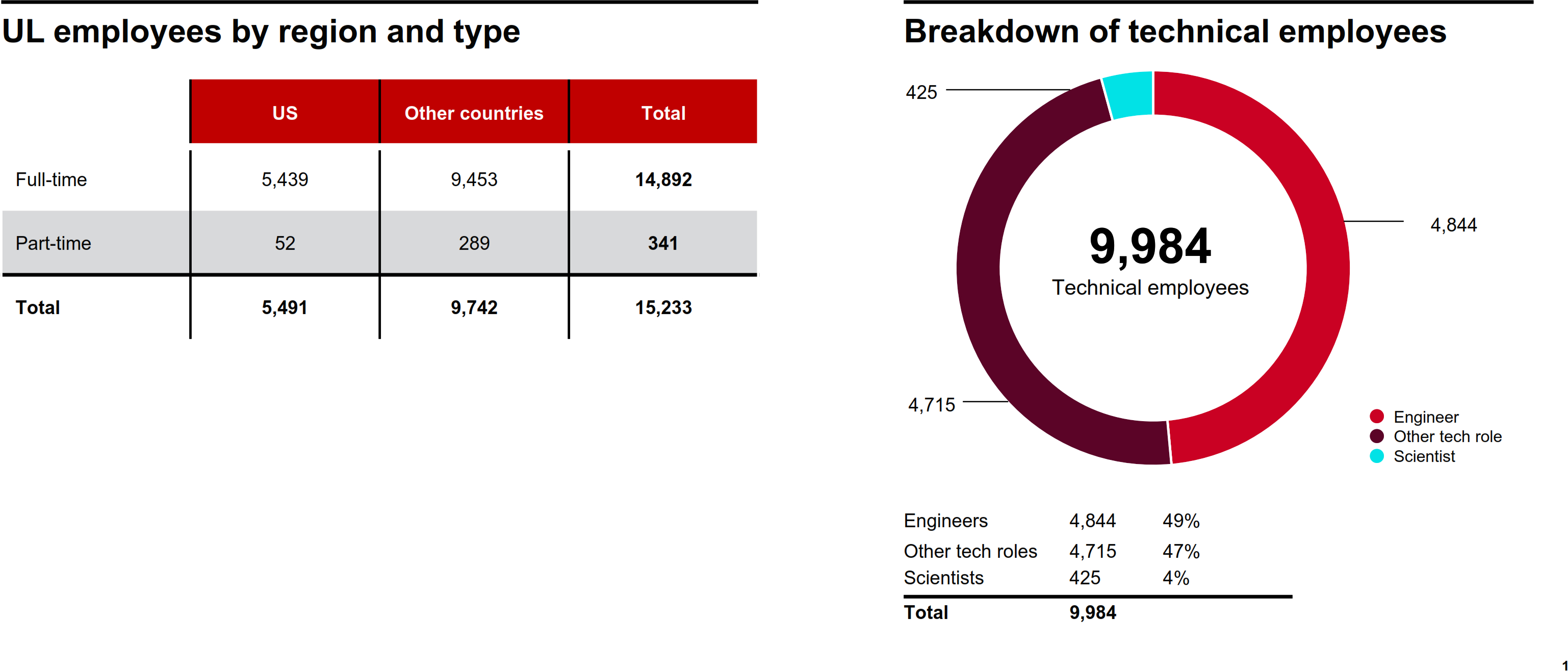Click the 425 chart data label
The image size is (1568, 671).
[921, 92]
